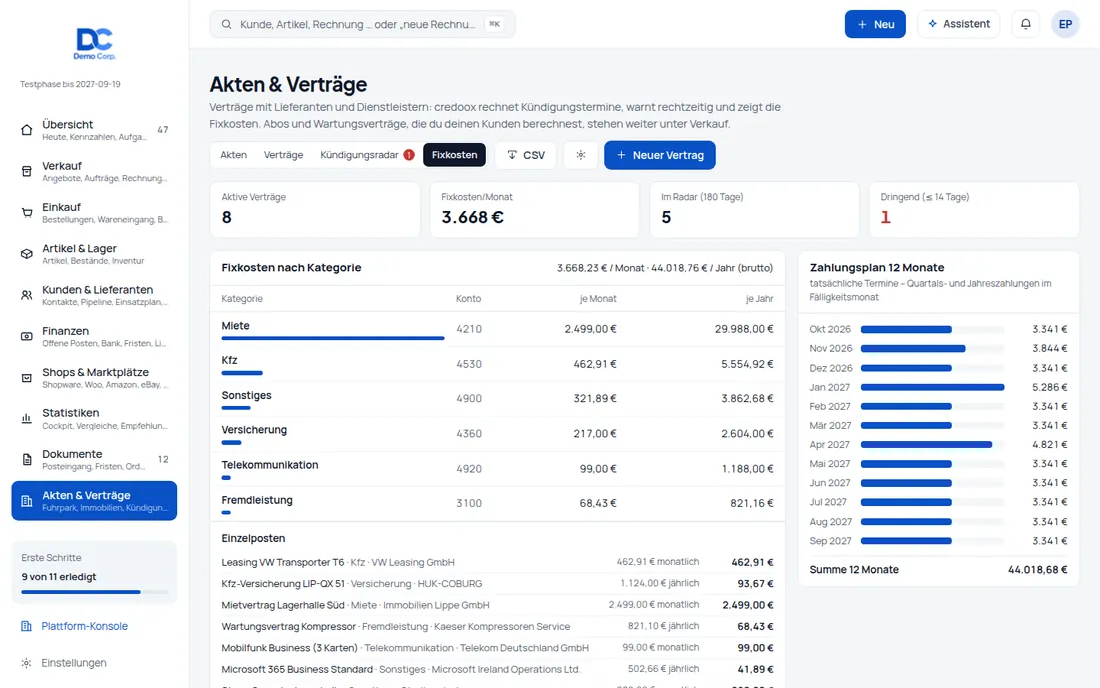Viewport: 1100px width, 688px height.
Task: Switch to the Akten tab
Action: 234,155
